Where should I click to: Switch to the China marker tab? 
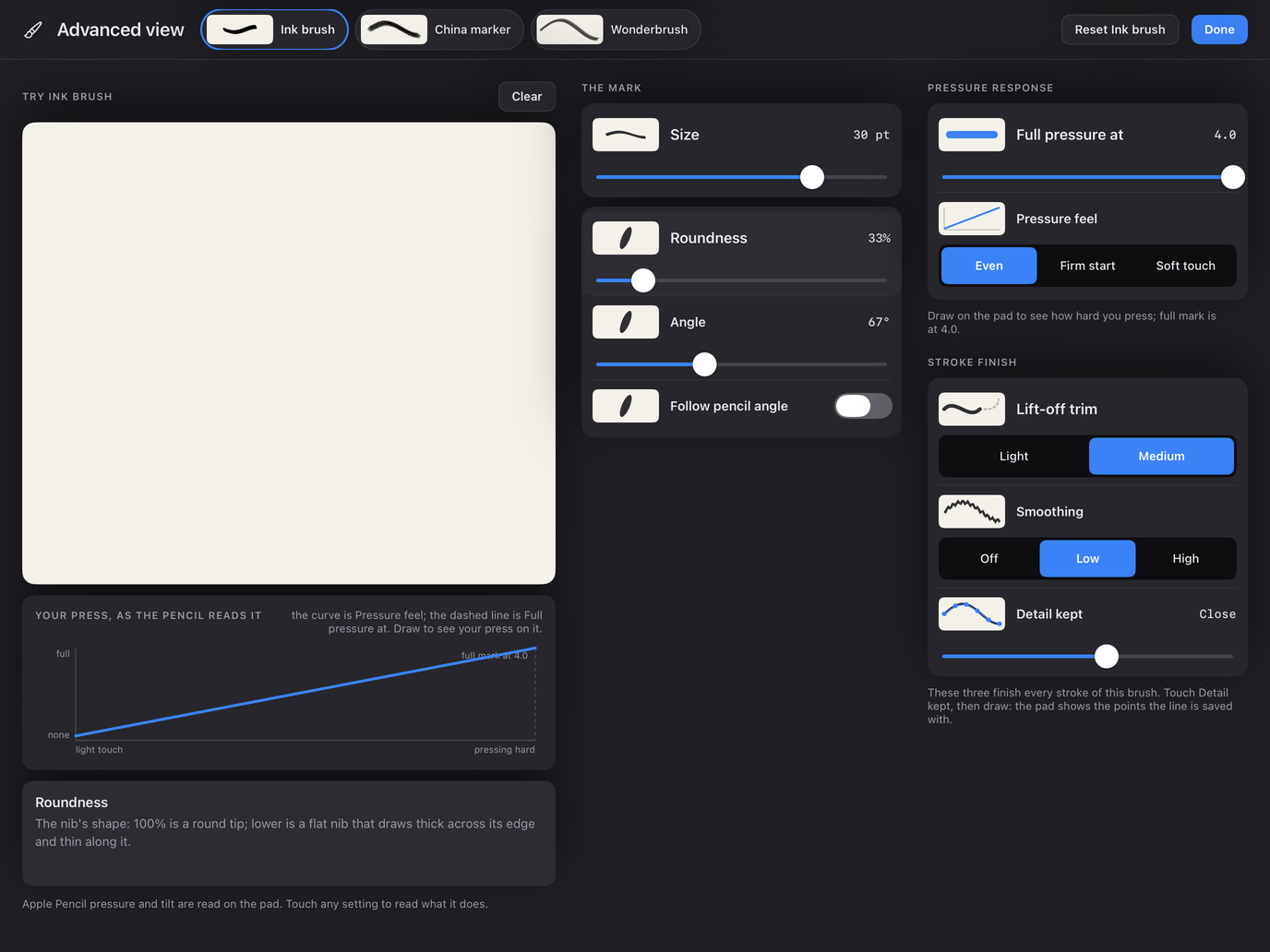(x=439, y=30)
